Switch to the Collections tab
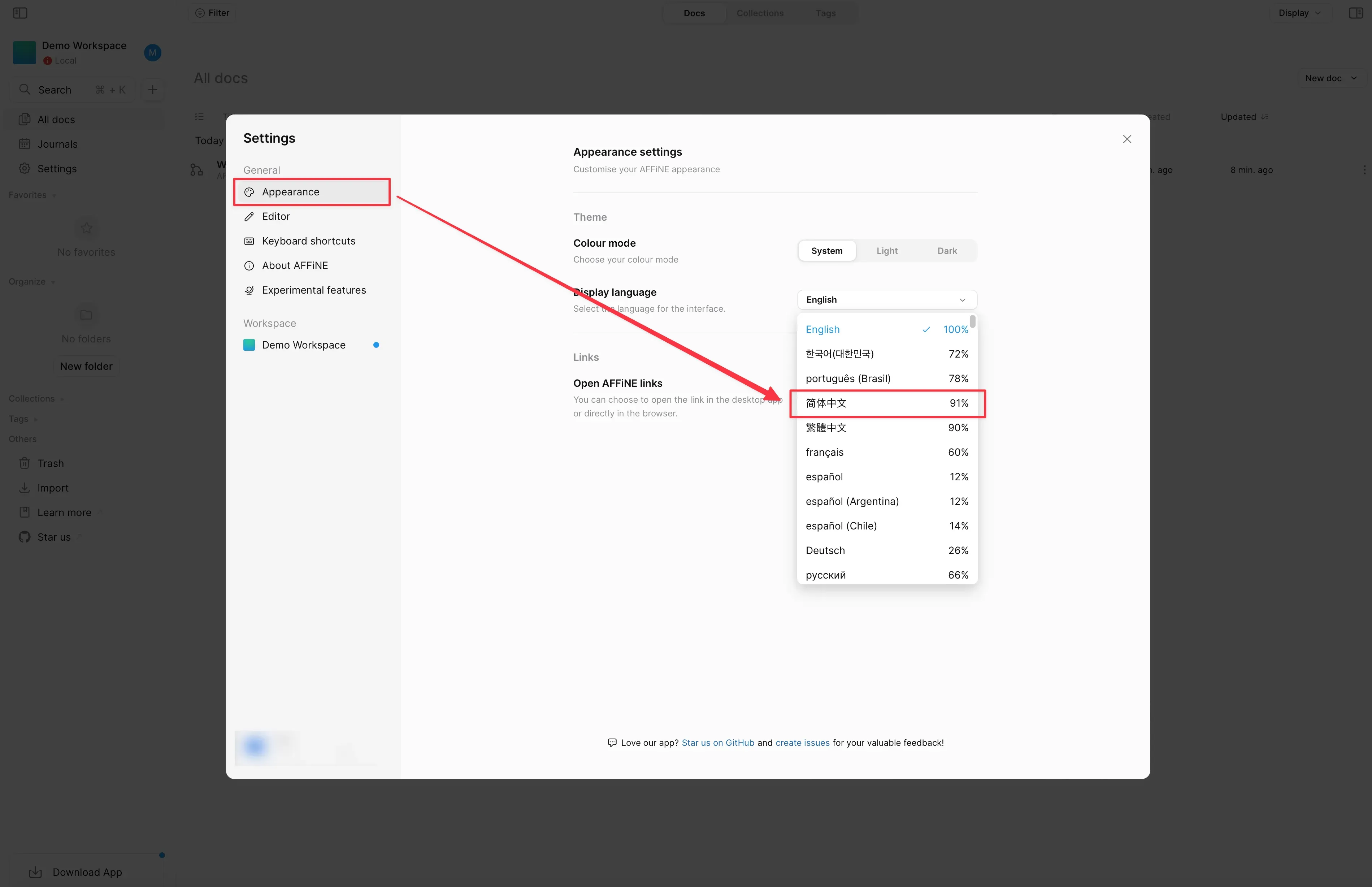 pyautogui.click(x=759, y=13)
